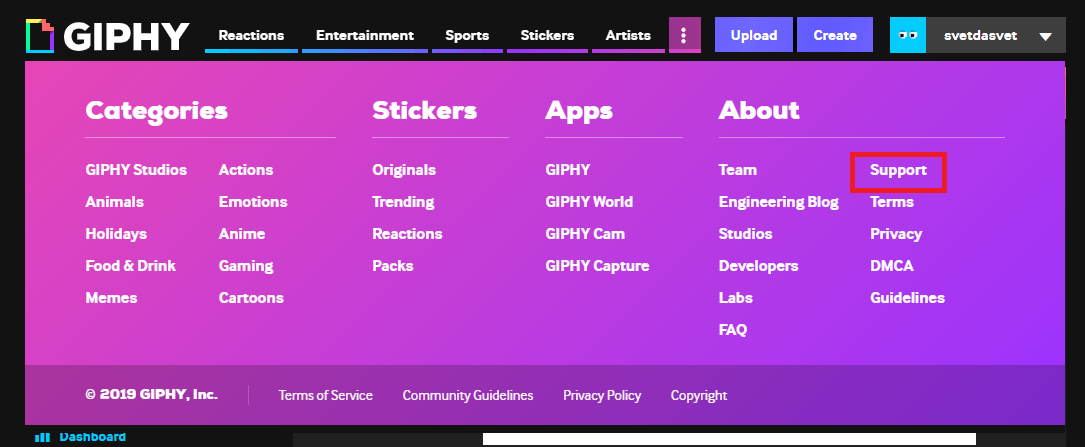Click the svetdasvet user avatar
1085x447 pixels.
pos(908,35)
